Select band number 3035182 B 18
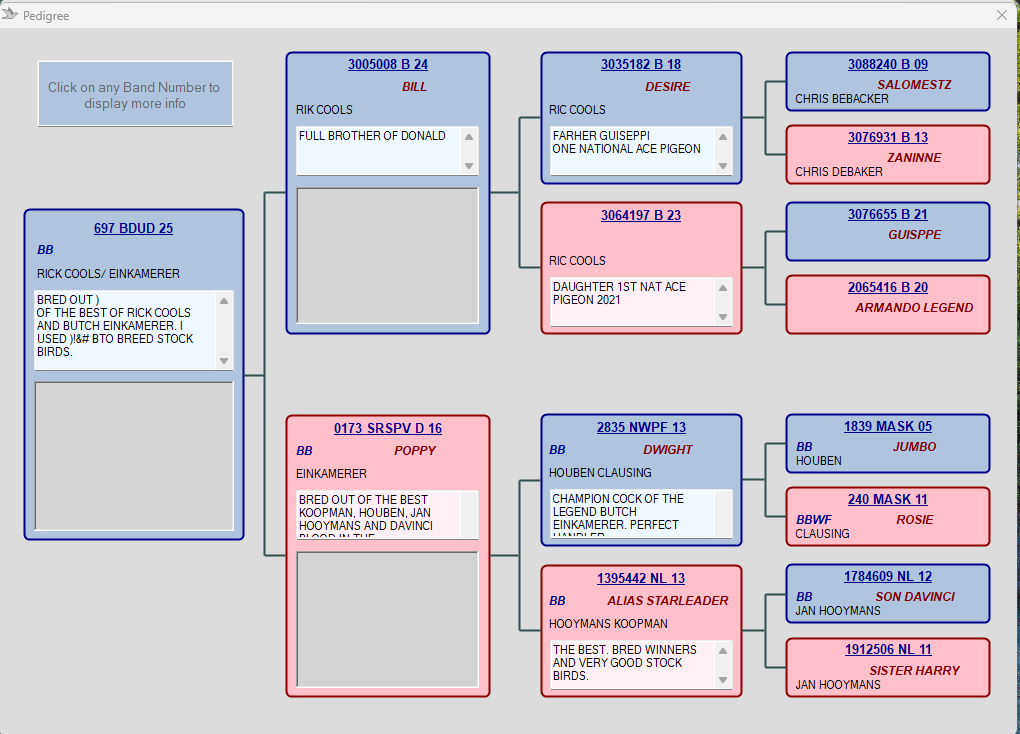 tap(641, 65)
